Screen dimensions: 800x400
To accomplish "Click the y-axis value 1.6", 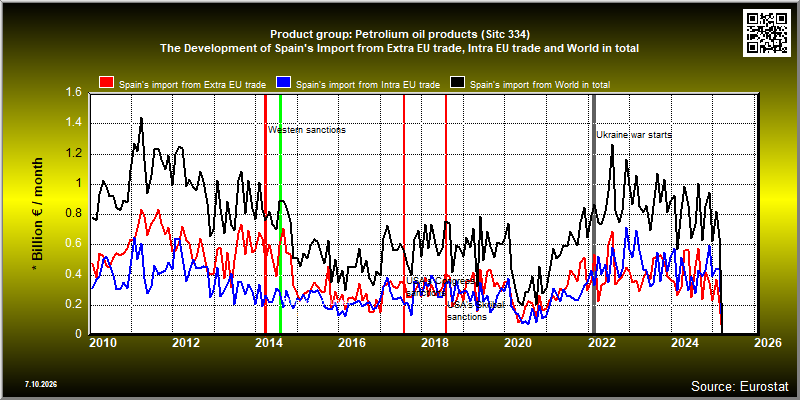I will pyautogui.click(x=72, y=93).
